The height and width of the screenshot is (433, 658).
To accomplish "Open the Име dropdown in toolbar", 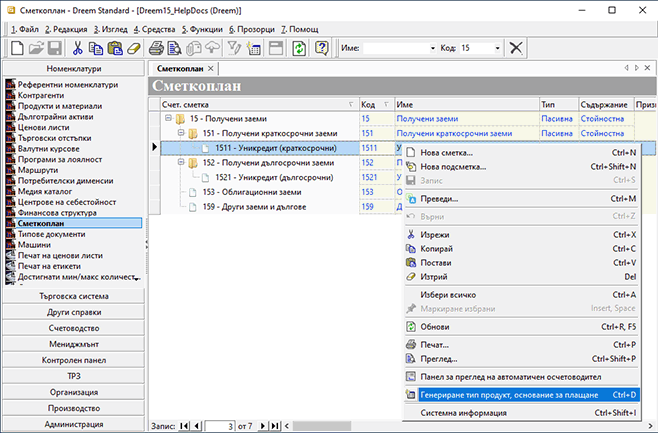I will (433, 48).
